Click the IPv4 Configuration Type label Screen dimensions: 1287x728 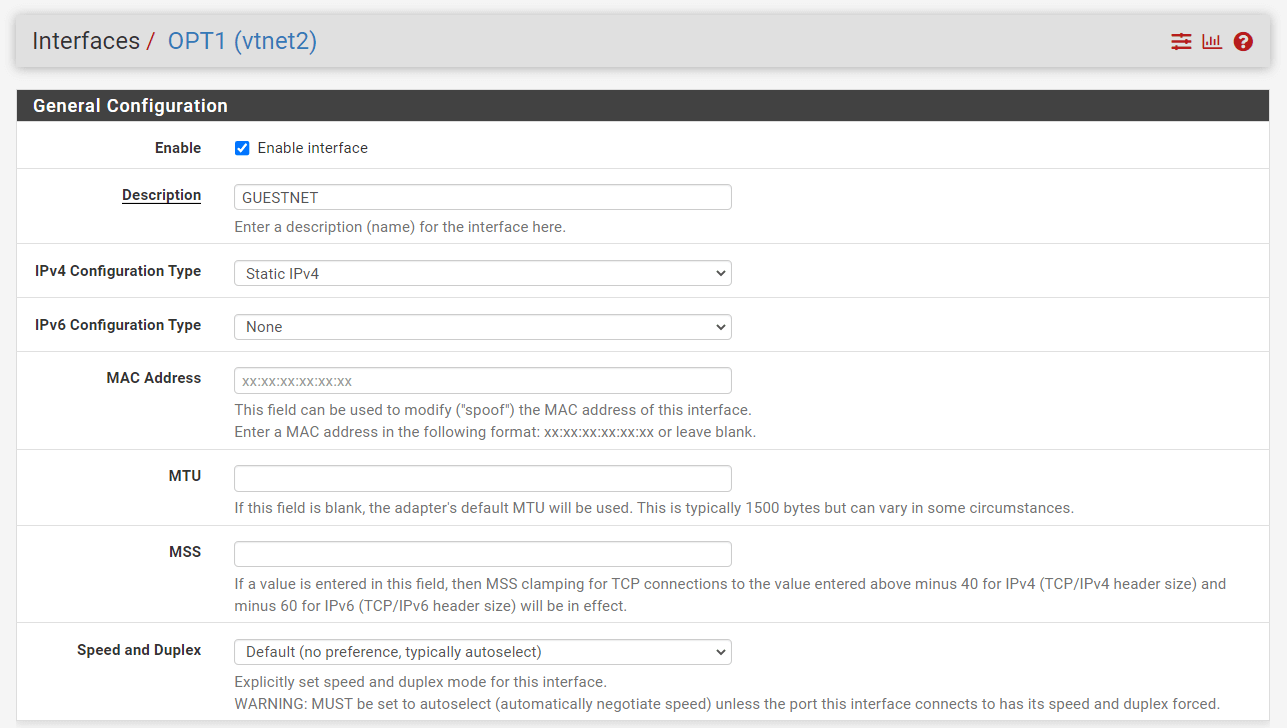click(118, 271)
